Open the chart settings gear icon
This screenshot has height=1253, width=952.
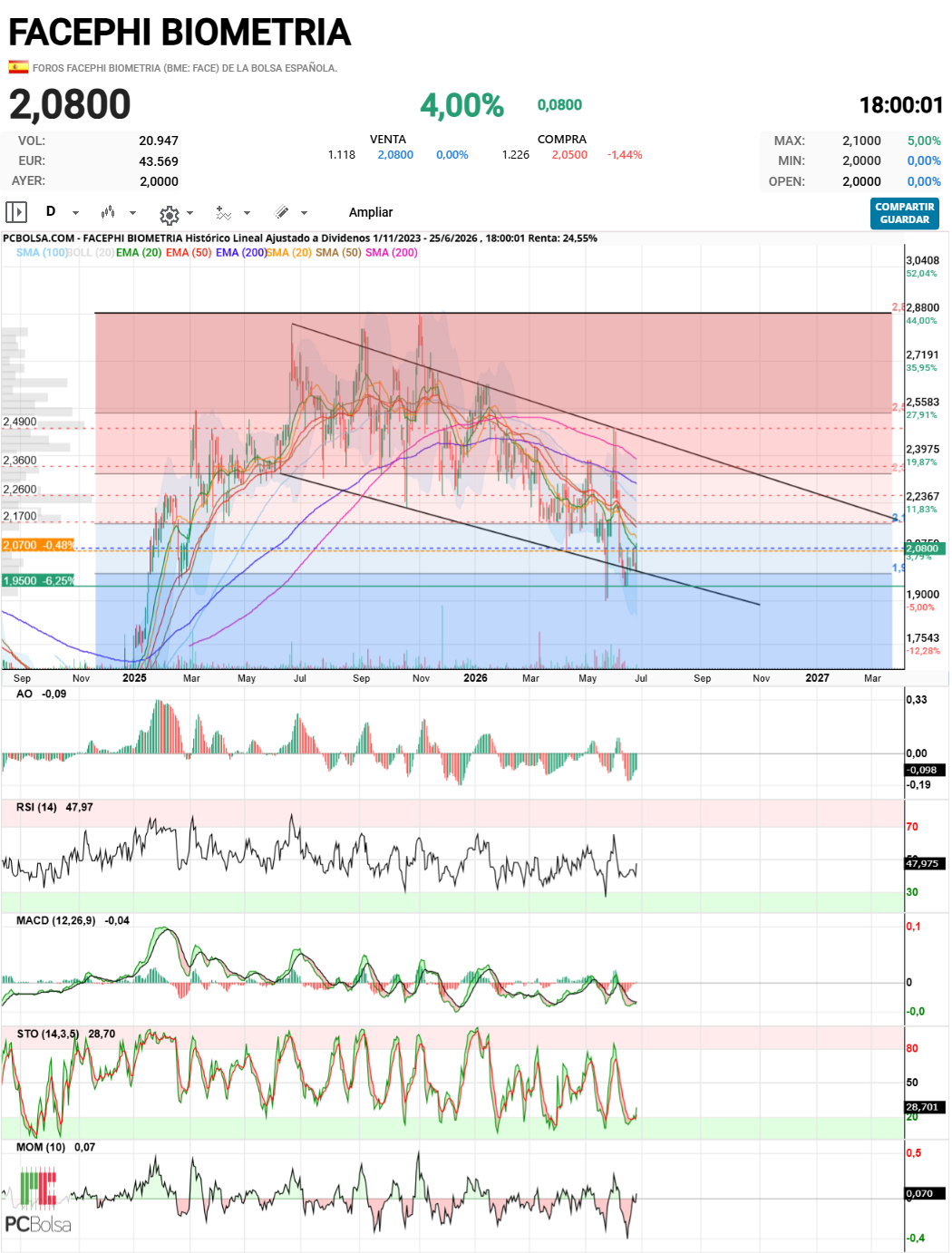[x=169, y=215]
